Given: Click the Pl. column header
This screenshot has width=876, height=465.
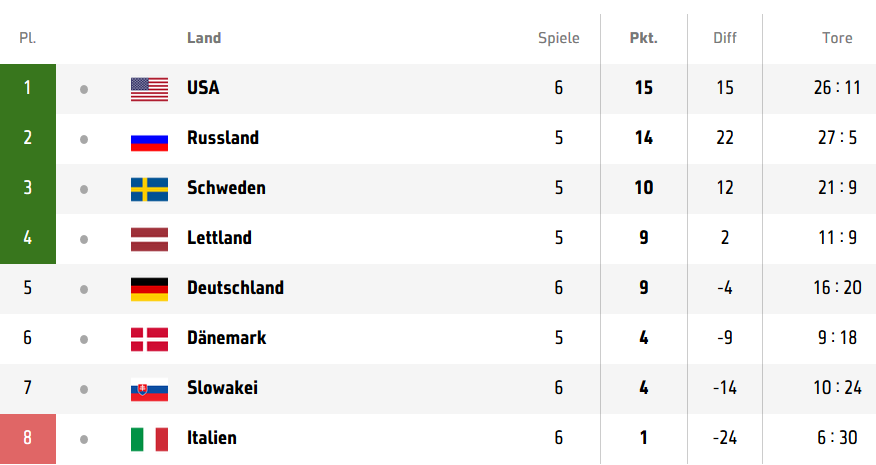Looking at the screenshot, I should tap(27, 38).
